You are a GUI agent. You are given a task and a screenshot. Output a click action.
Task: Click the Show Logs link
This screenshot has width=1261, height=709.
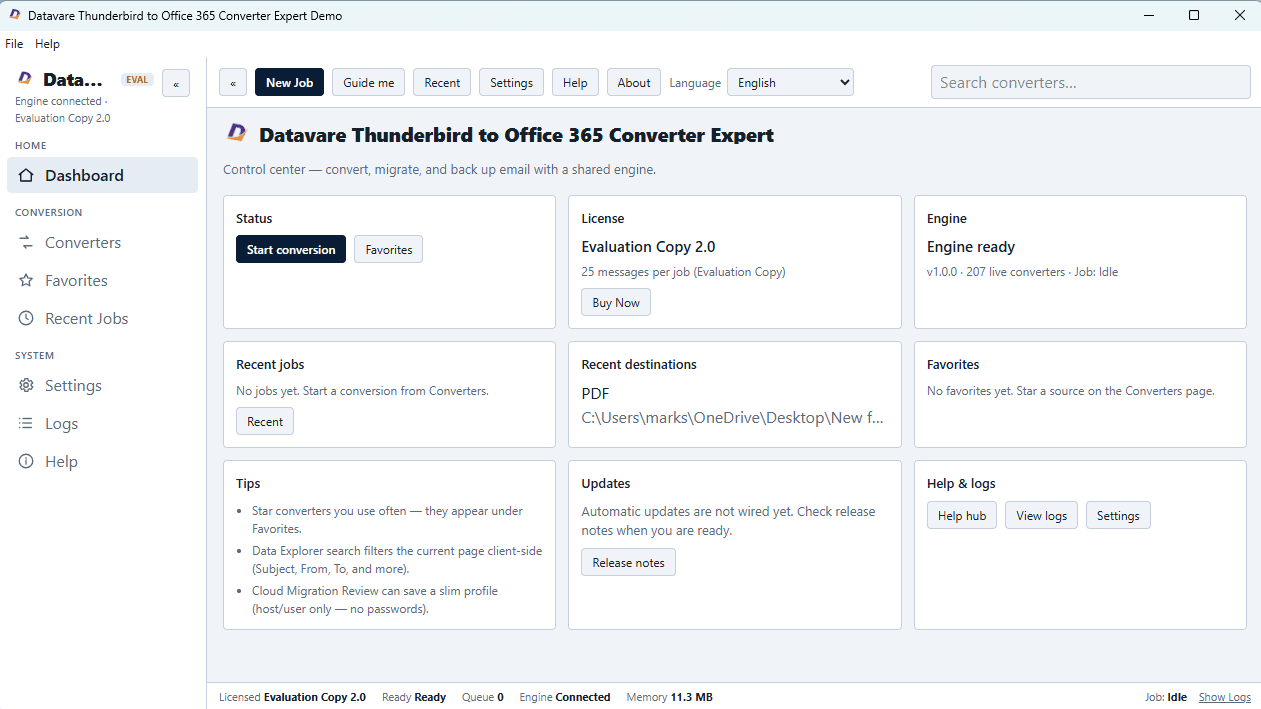(x=1225, y=697)
